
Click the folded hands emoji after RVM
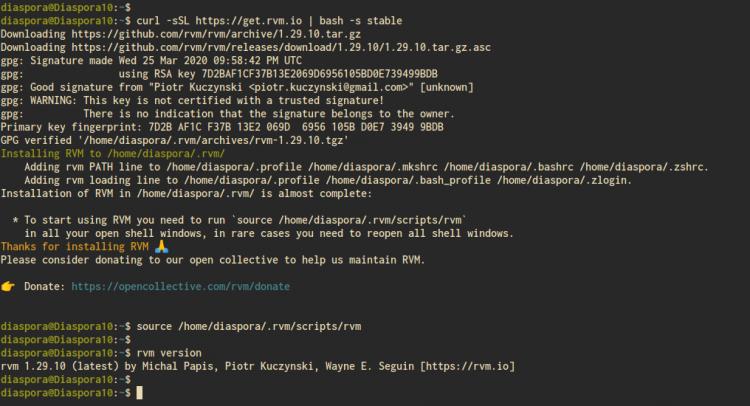(162, 246)
